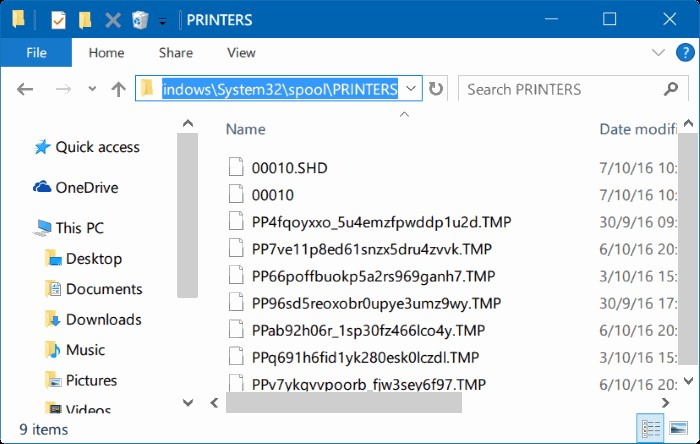Refresh the PRINTERS folder
This screenshot has height=444, width=700.
pos(436,89)
